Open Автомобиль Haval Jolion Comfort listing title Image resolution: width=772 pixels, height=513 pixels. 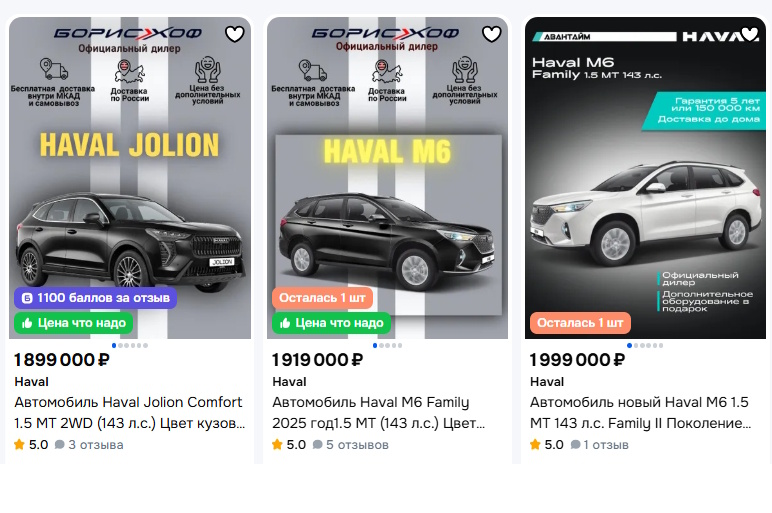click(x=129, y=413)
